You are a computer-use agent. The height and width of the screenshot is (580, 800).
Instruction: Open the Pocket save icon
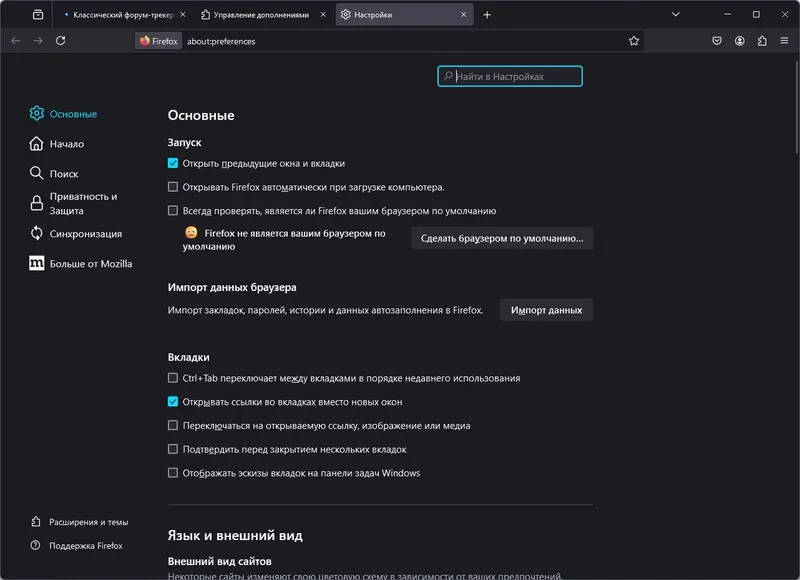[x=717, y=41]
